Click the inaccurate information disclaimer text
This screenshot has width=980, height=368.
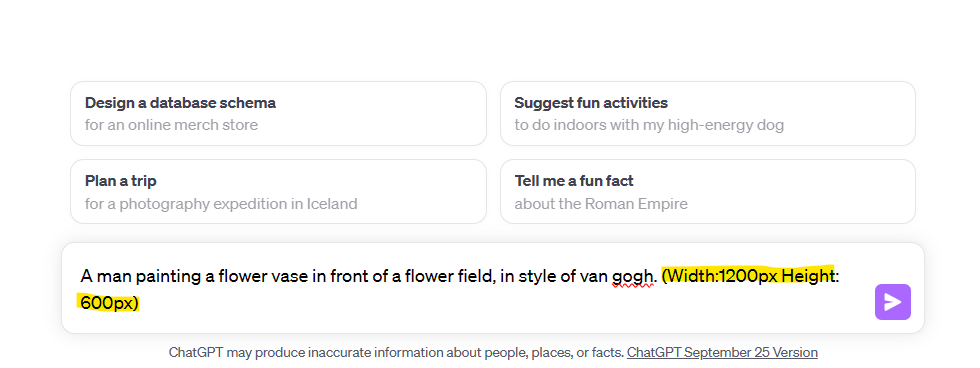point(396,352)
